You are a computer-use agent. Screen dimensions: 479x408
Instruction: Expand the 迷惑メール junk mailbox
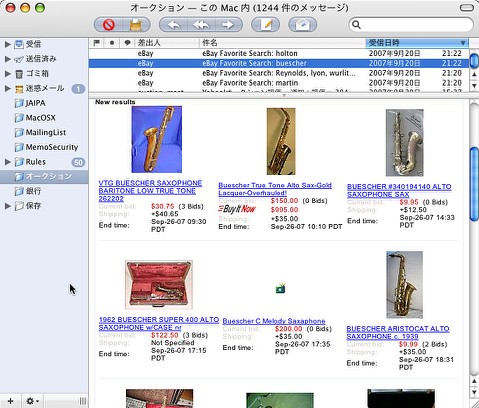(x=8, y=88)
